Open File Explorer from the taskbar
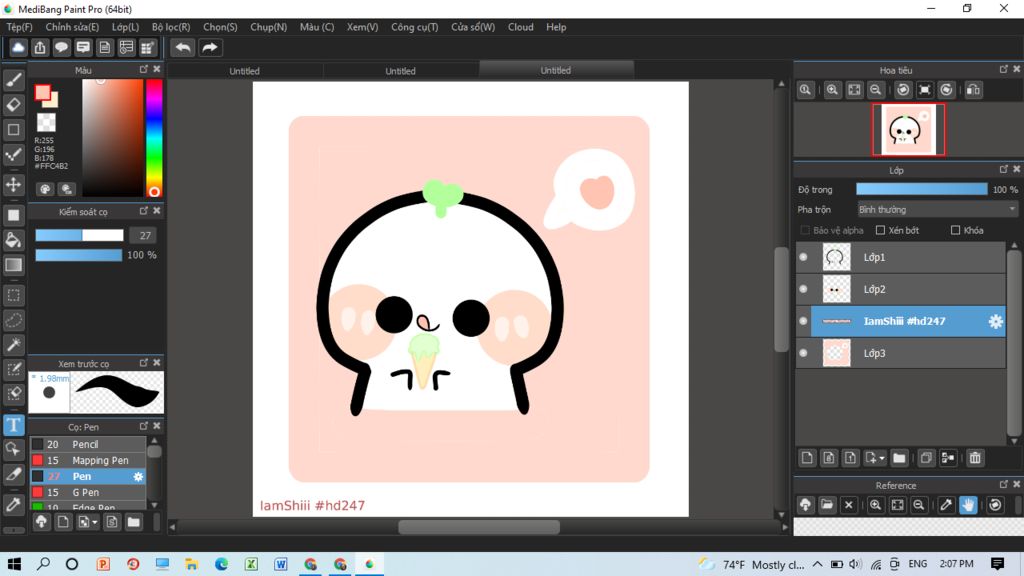 pyautogui.click(x=191, y=564)
